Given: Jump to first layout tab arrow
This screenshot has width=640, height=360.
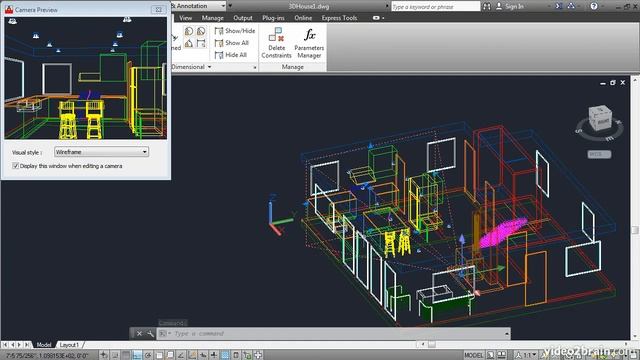Looking at the screenshot, I should pyautogui.click(x=5, y=345).
